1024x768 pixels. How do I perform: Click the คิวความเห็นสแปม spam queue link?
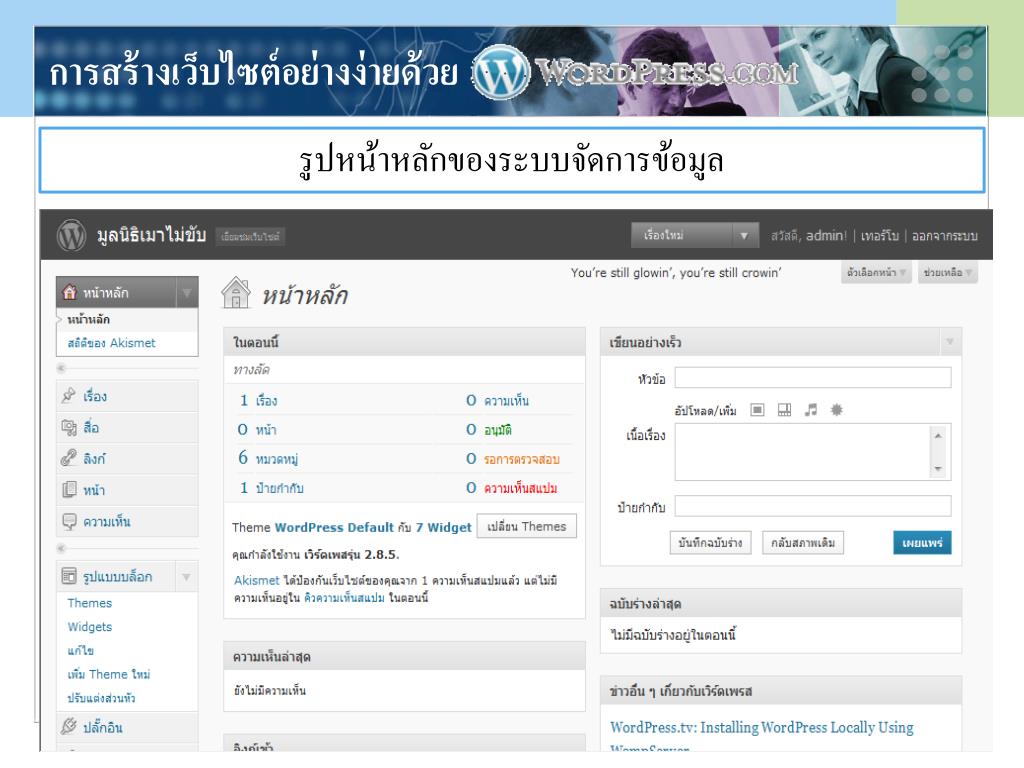point(344,598)
